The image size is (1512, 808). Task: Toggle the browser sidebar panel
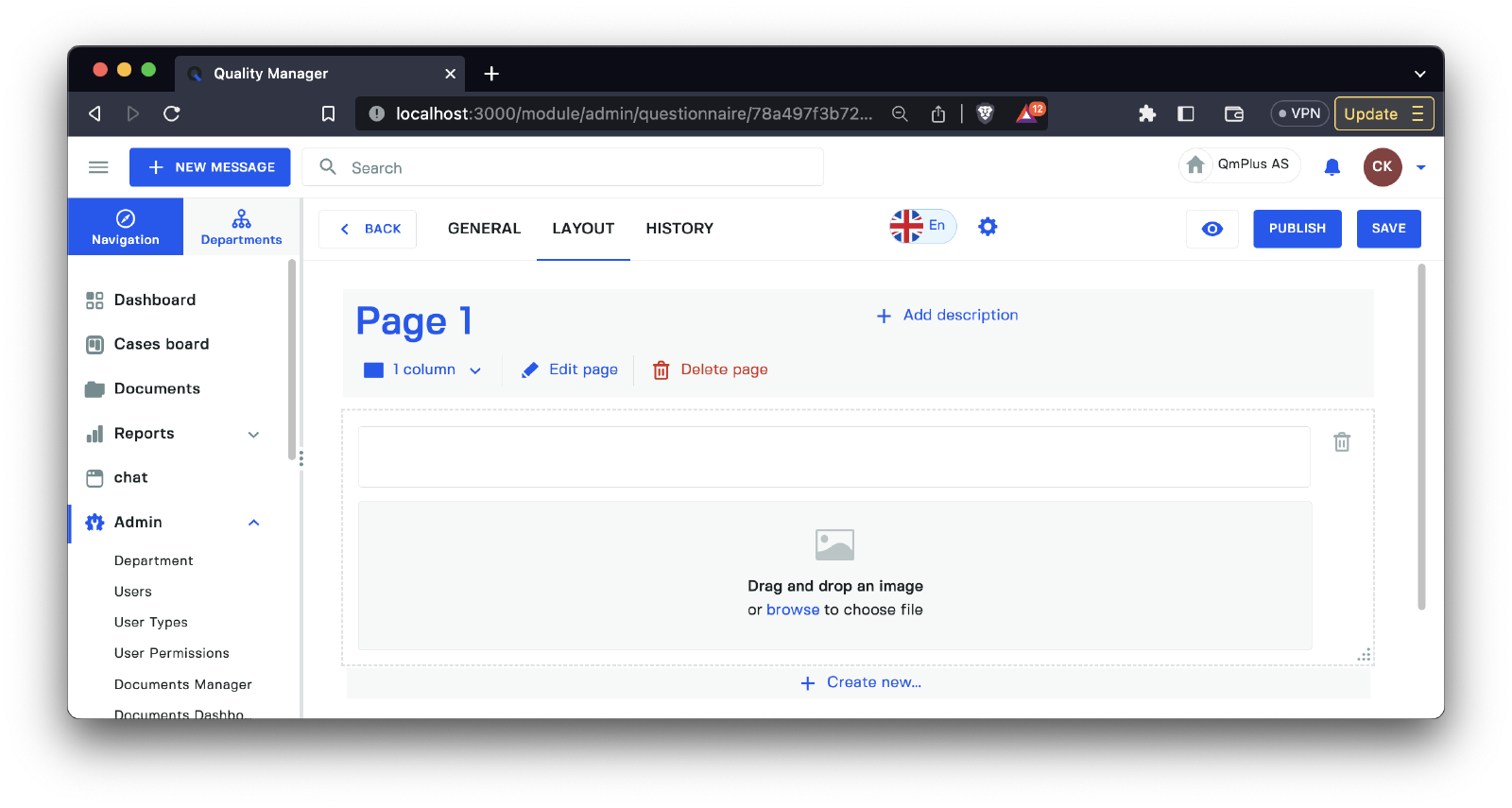[x=1186, y=113]
